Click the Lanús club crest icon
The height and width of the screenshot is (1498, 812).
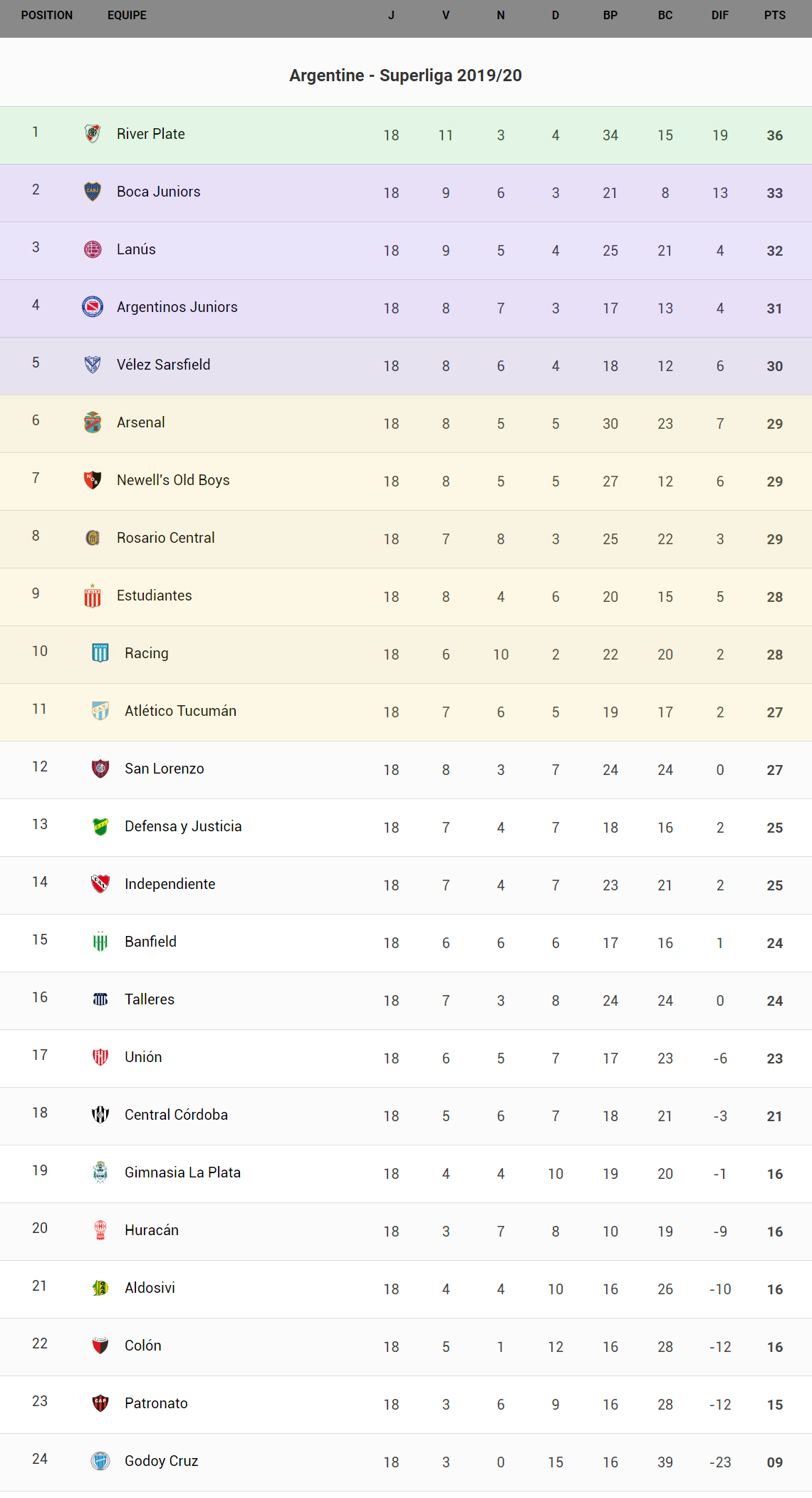coord(93,249)
